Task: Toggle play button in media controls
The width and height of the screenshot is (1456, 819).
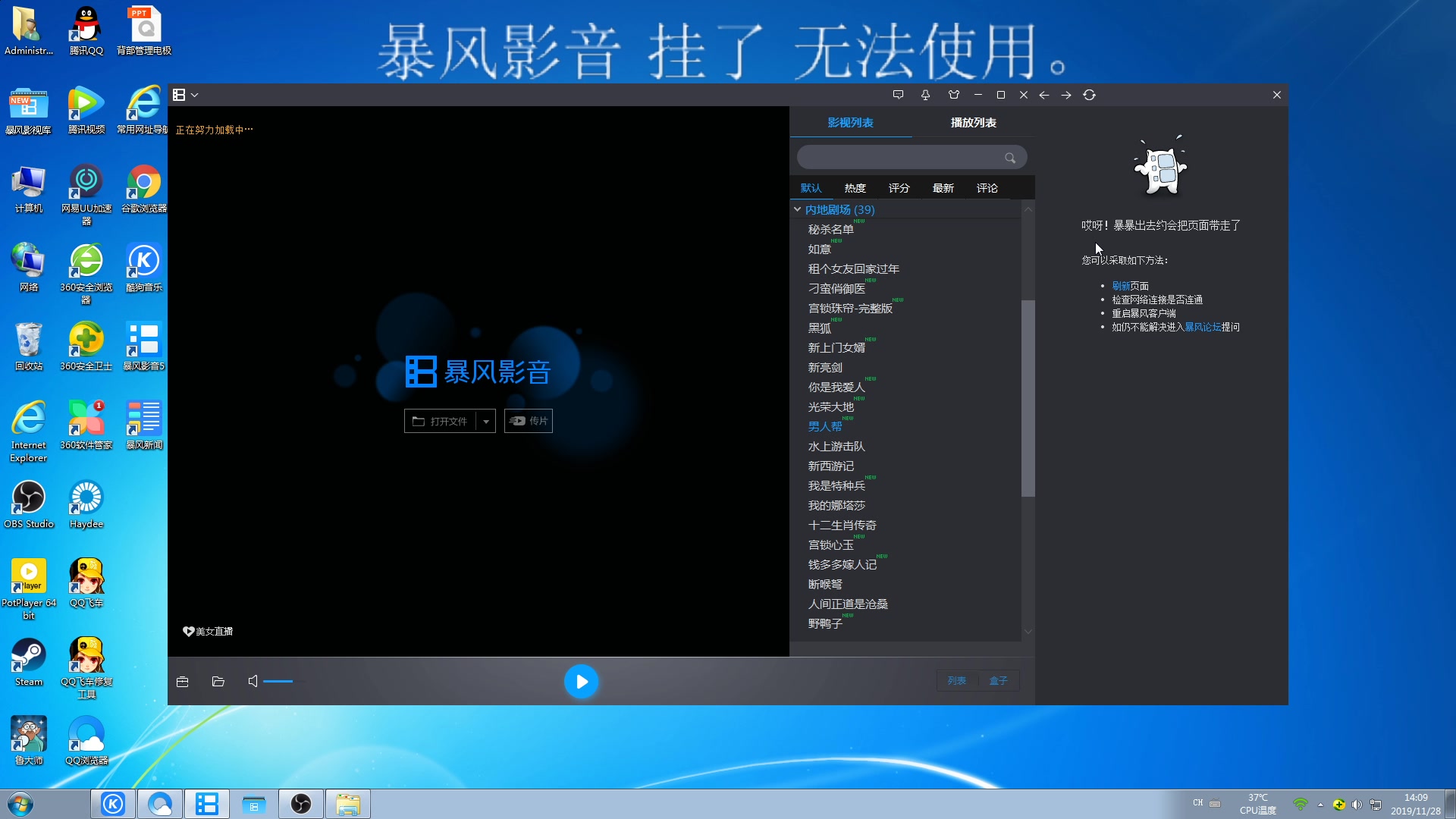Action: point(580,681)
